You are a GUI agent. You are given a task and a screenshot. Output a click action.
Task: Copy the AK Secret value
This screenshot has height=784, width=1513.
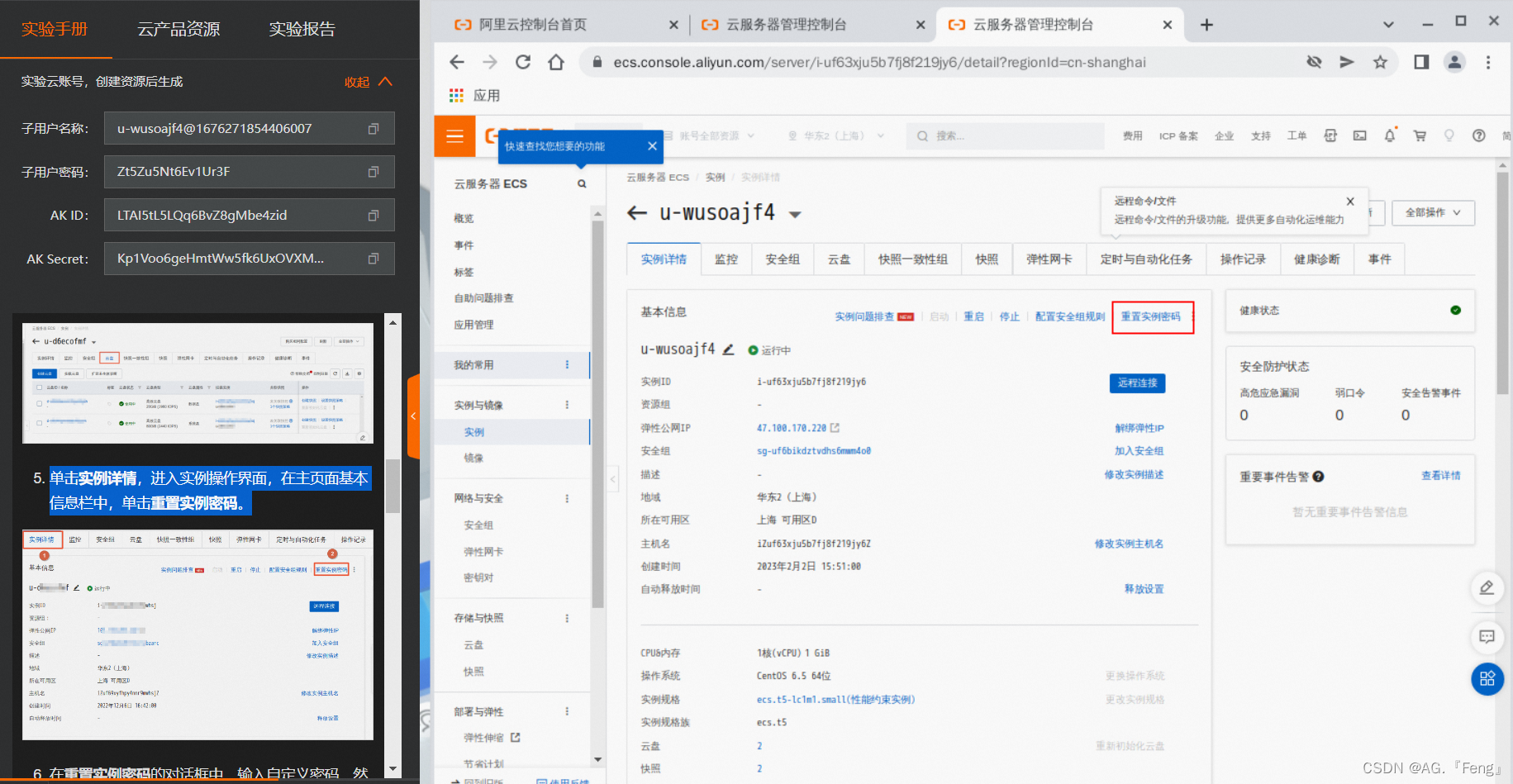pyautogui.click(x=373, y=259)
